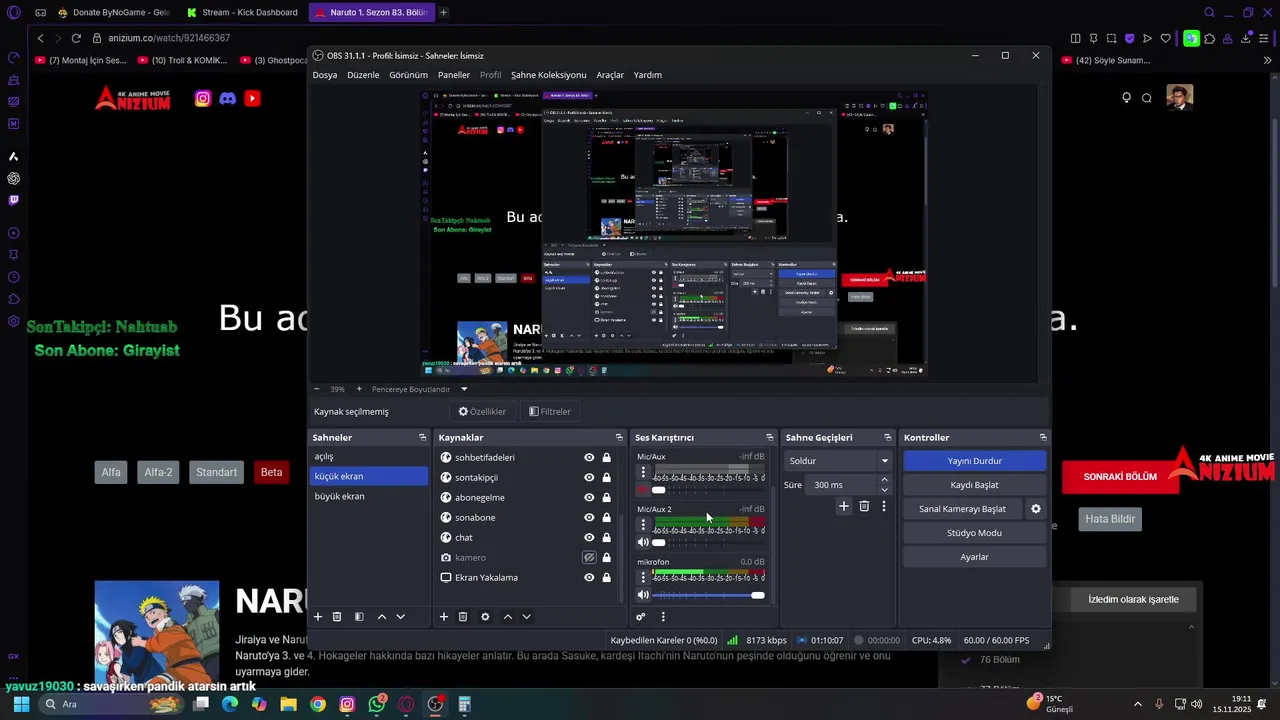Start recording with Kaydı Başlat
Image resolution: width=1280 pixels, height=720 pixels.
(975, 485)
